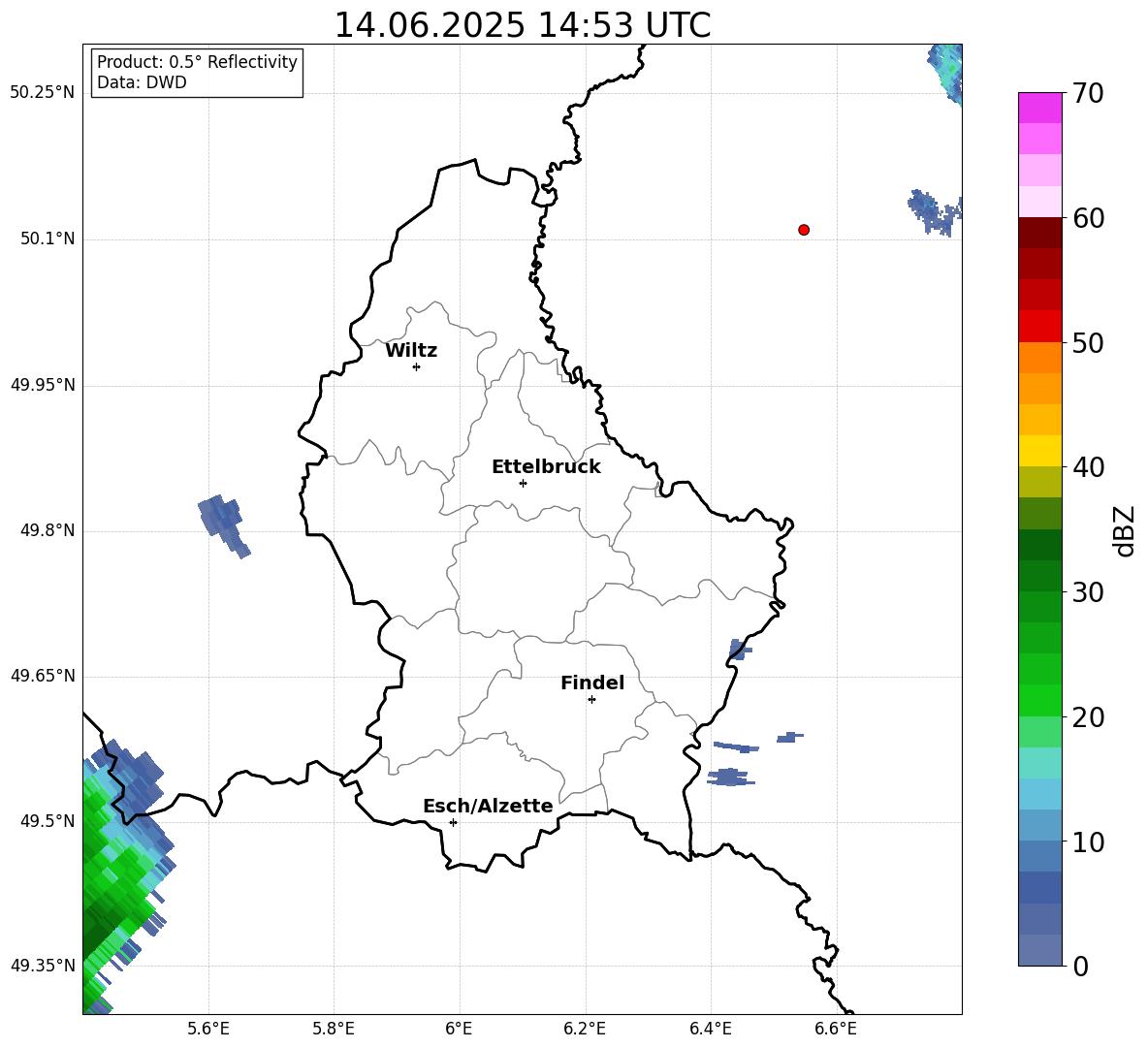Click the Wiltz station label
1148x1048 pixels.
pos(411,351)
